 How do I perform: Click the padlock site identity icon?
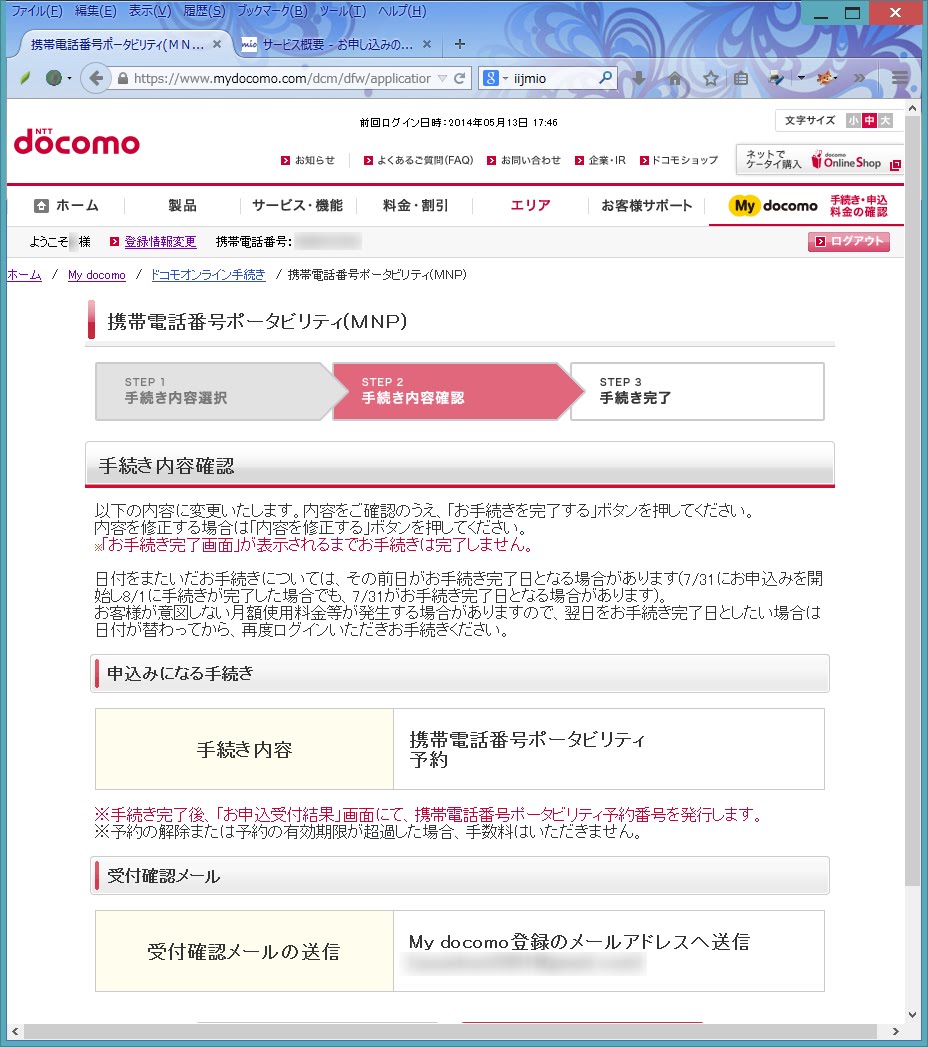click(122, 79)
